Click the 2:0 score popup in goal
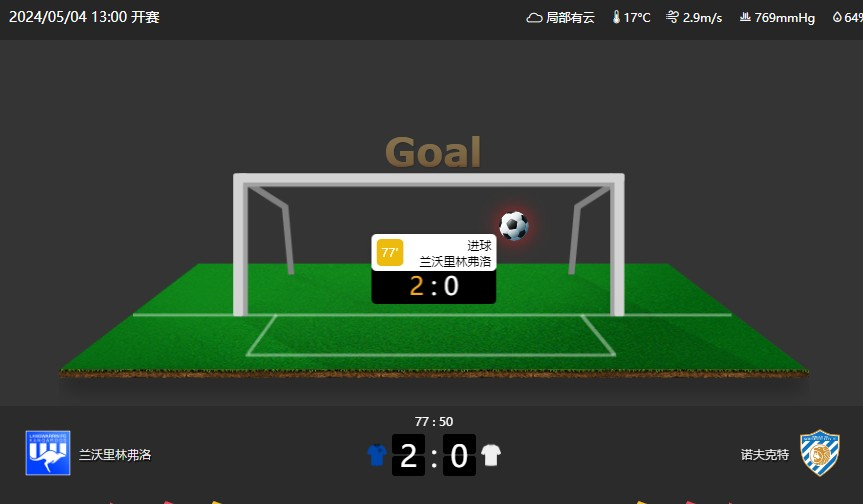Image resolution: width=863 pixels, height=504 pixels. click(434, 287)
